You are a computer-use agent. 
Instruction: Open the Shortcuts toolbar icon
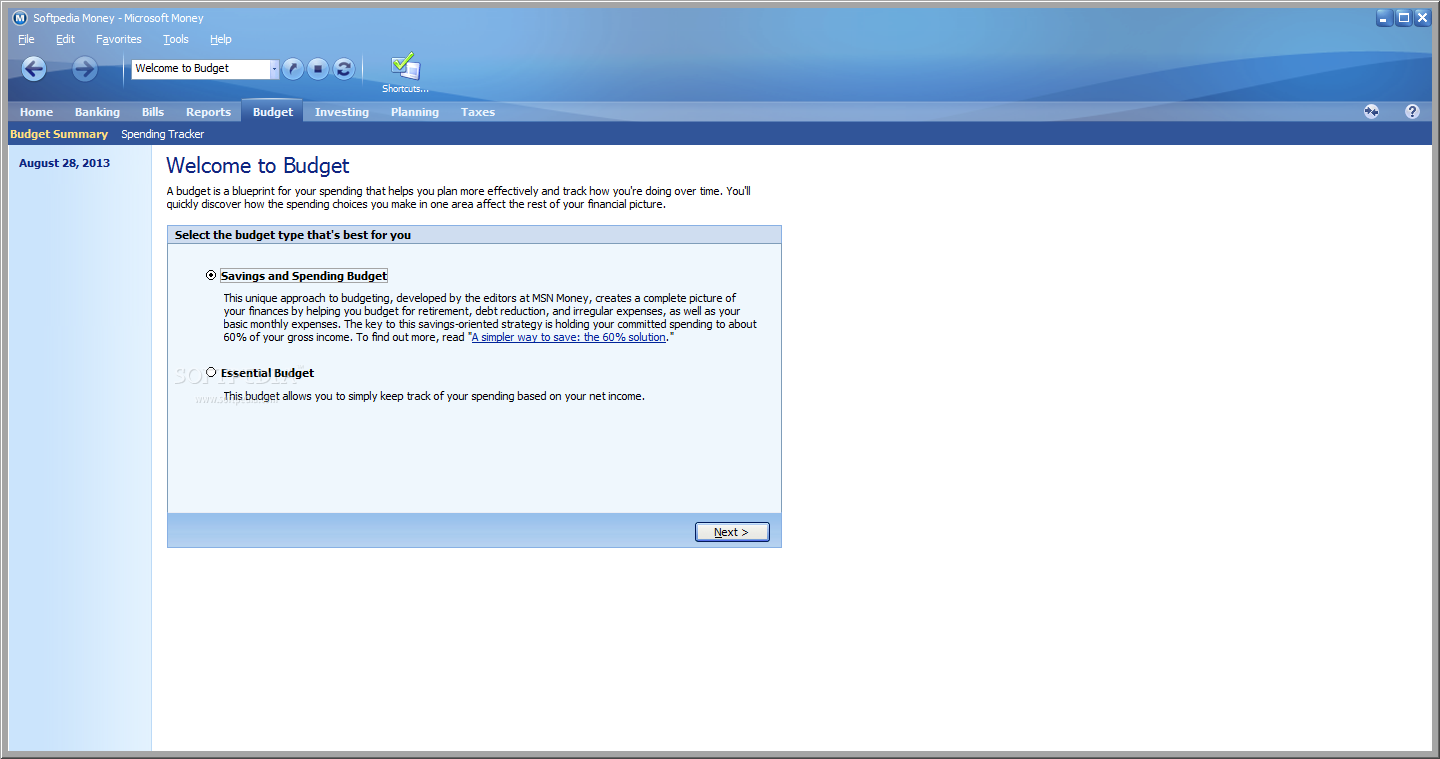[x=405, y=73]
